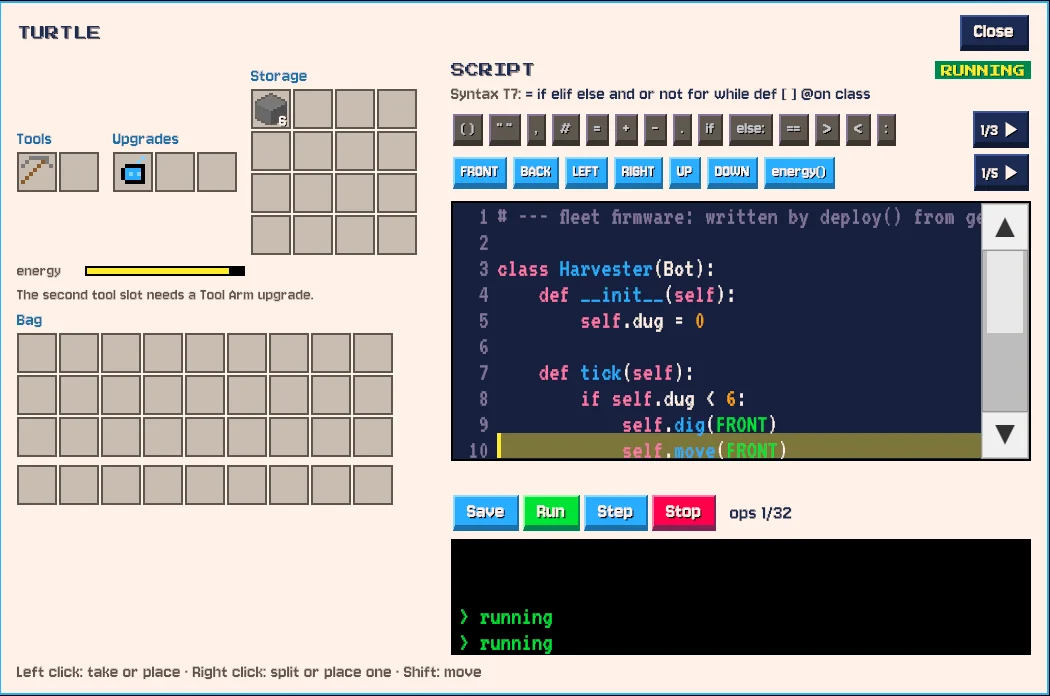Click the first empty Bag slot
The image size is (1050, 696).
coord(37,353)
